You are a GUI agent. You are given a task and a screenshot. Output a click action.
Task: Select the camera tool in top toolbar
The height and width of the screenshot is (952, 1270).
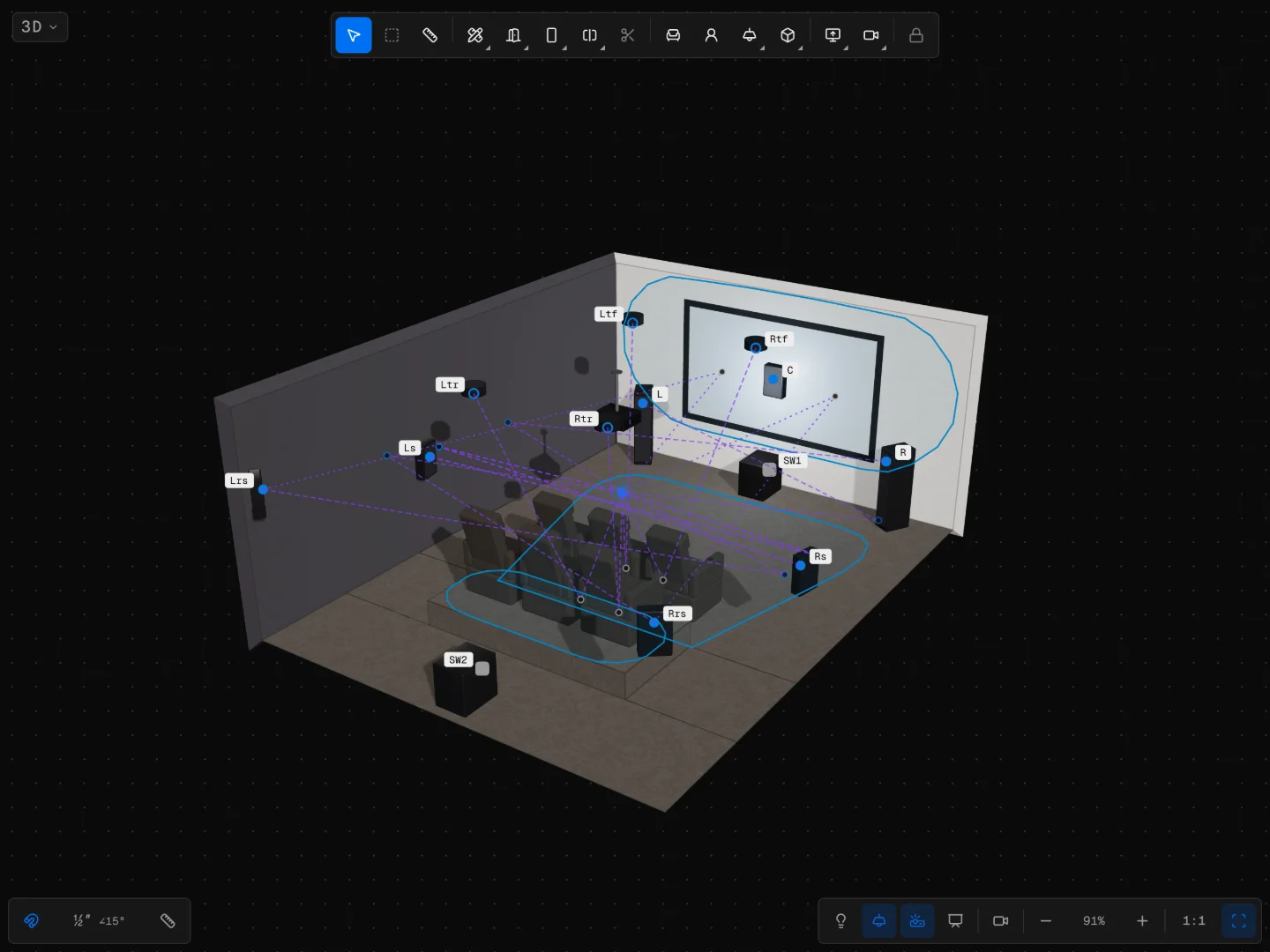tap(871, 35)
